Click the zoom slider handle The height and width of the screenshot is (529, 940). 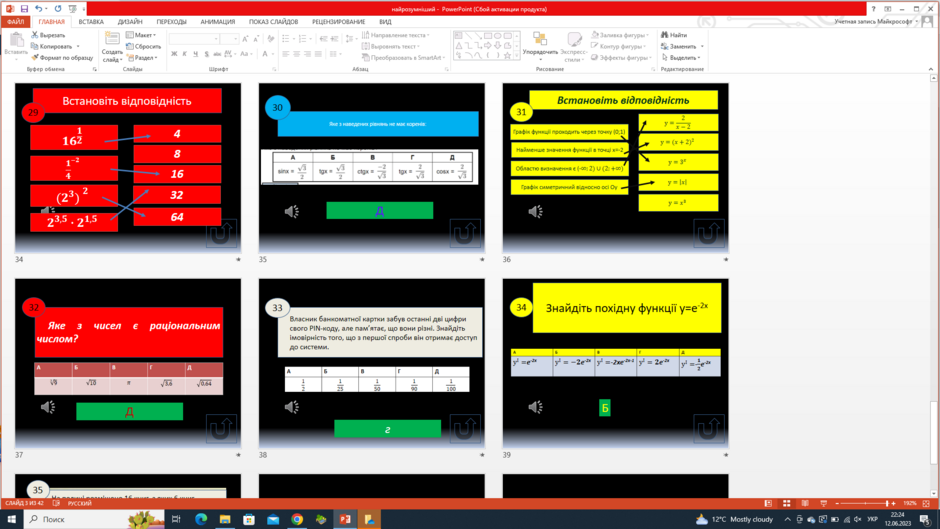coord(887,503)
